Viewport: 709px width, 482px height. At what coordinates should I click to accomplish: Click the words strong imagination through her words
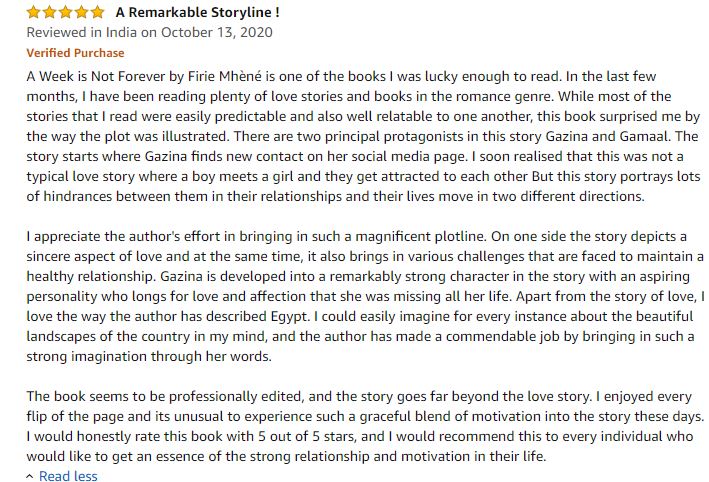[x=149, y=356]
